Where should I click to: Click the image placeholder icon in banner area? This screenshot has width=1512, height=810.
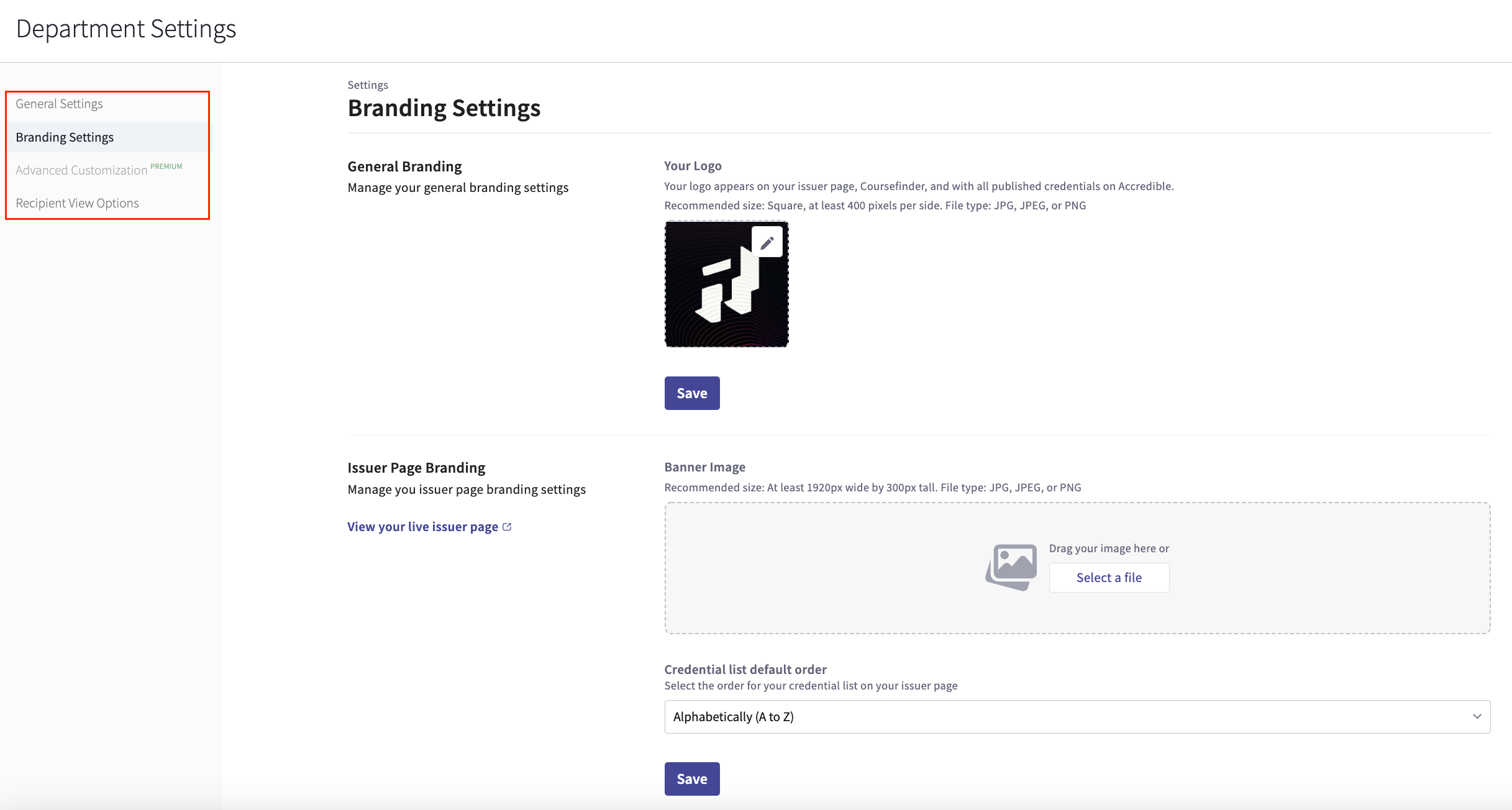1011,567
